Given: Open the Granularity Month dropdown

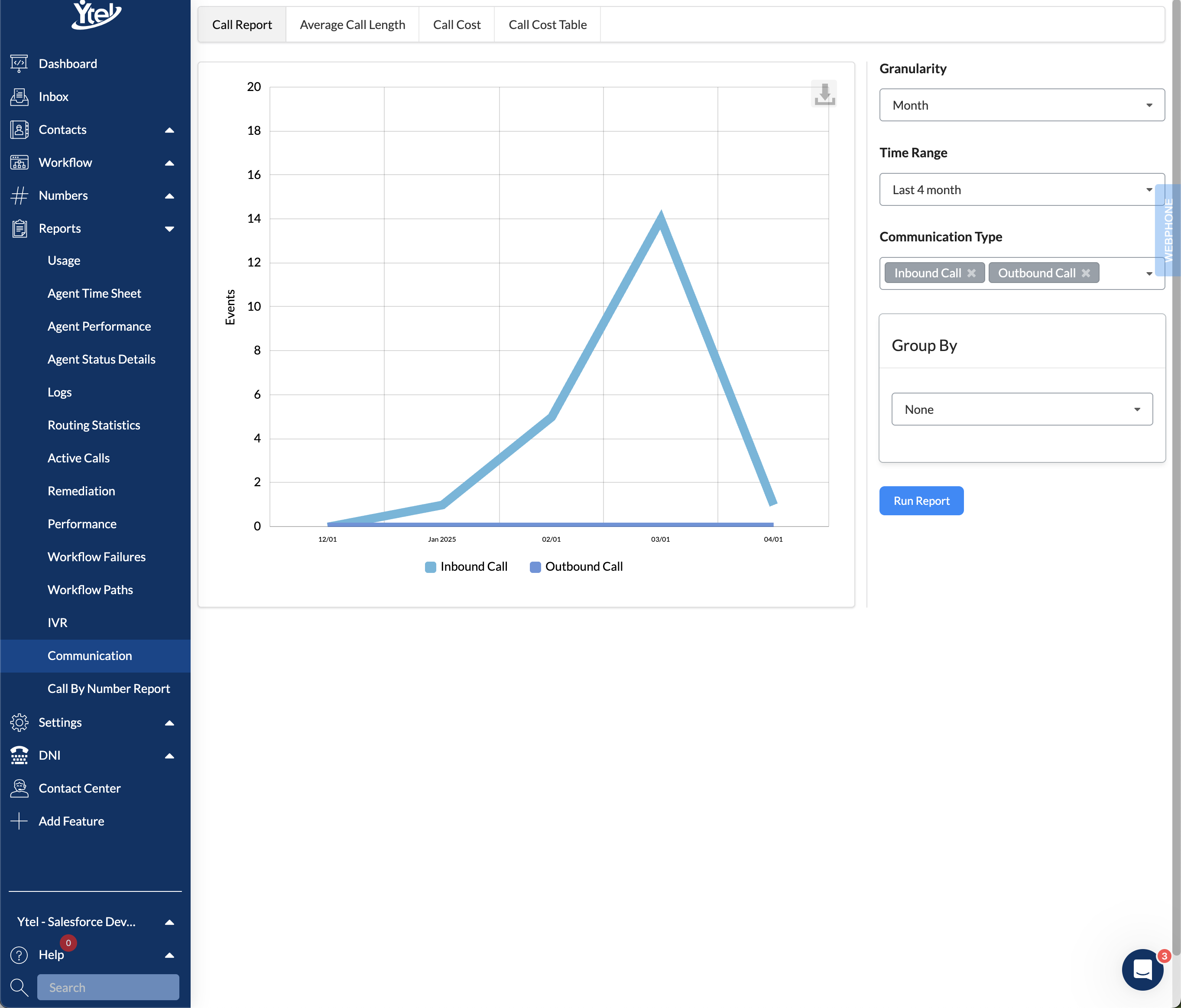Looking at the screenshot, I should 1022,105.
